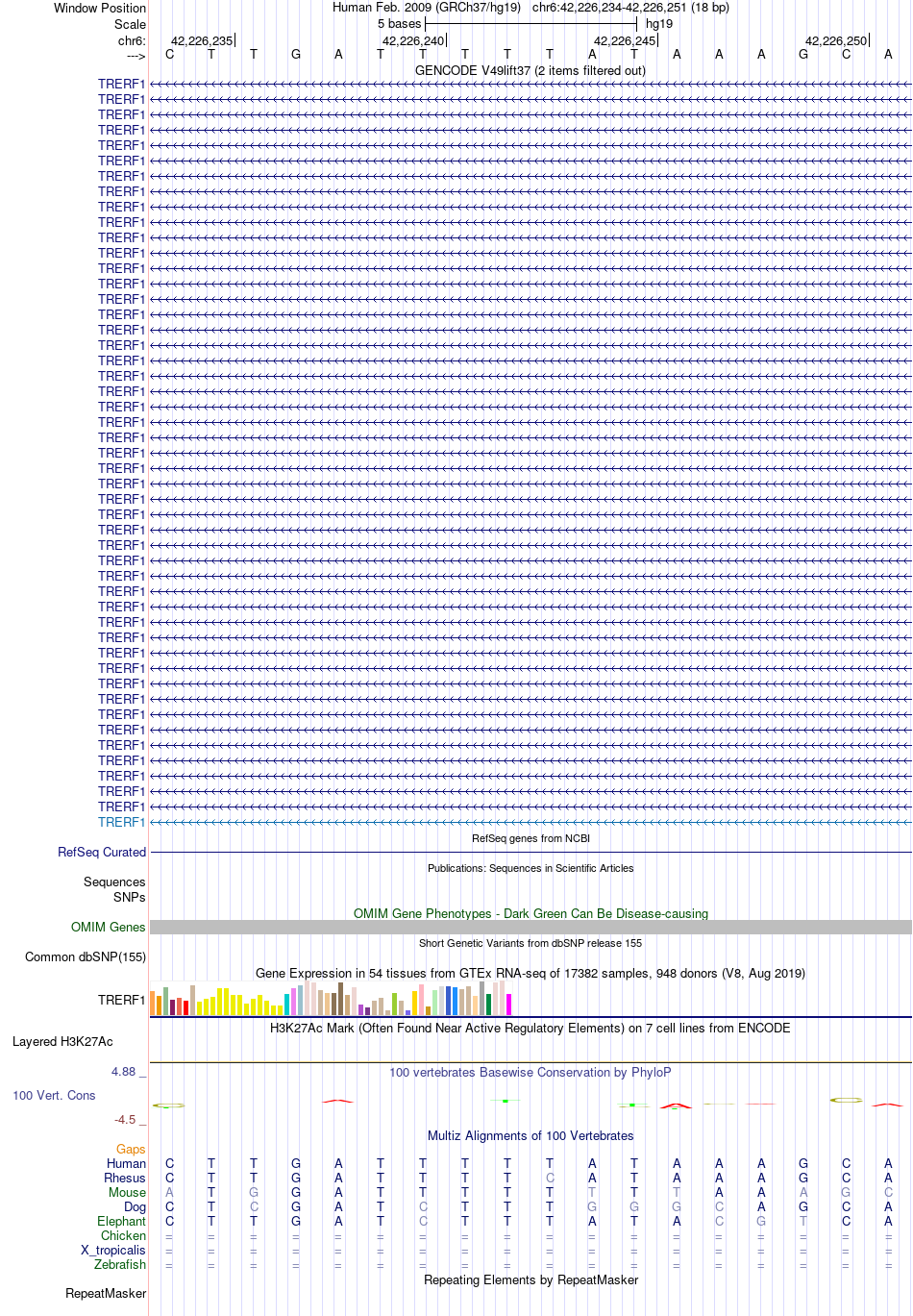Click the GENCODE V49lift37 track title
913x1316 pixels.
(x=531, y=70)
